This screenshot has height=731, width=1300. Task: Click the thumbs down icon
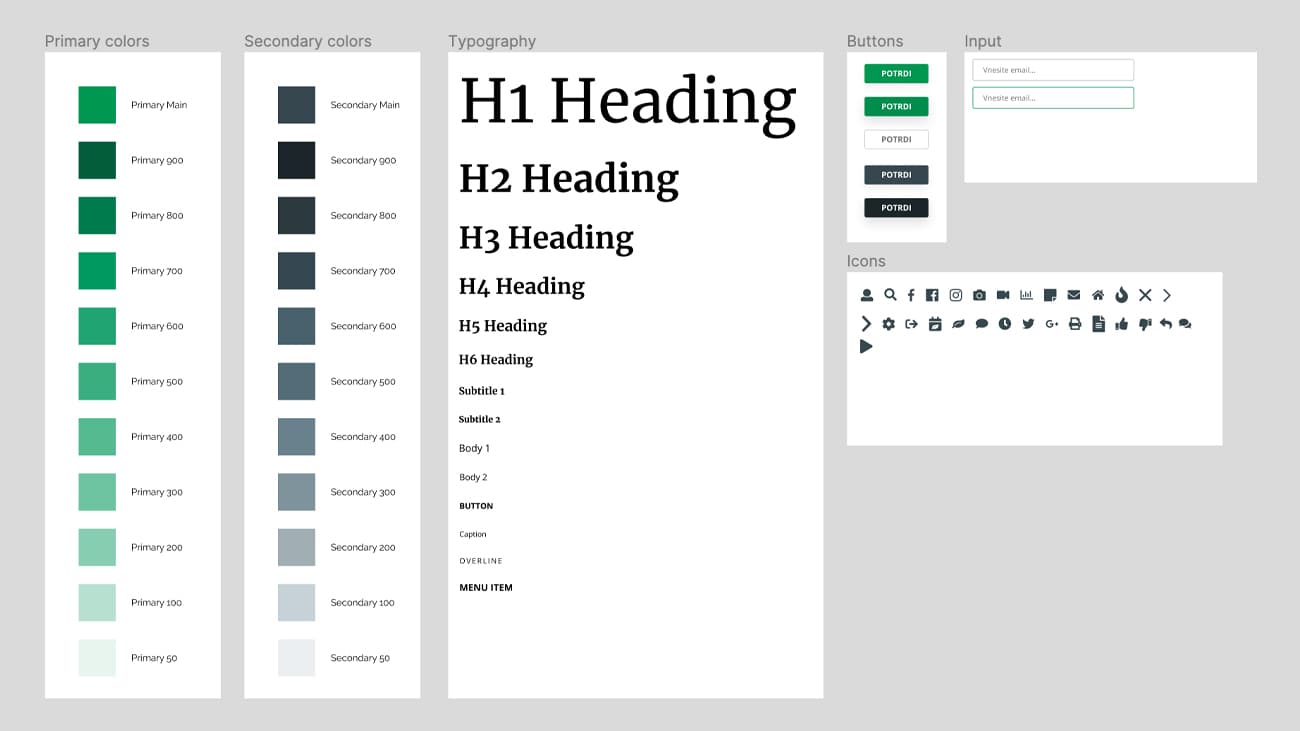pos(1145,324)
